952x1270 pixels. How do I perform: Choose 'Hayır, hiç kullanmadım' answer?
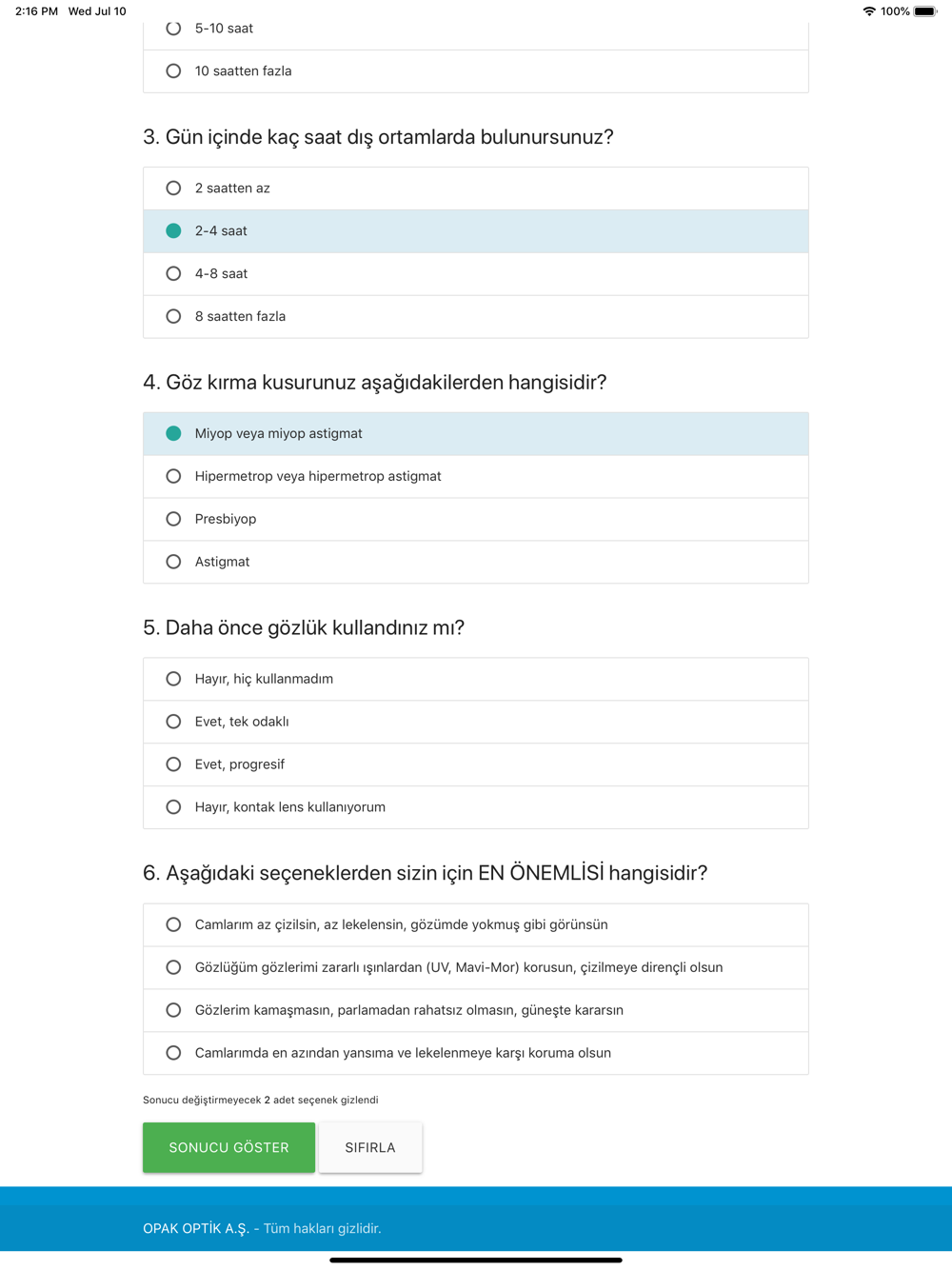coord(173,679)
